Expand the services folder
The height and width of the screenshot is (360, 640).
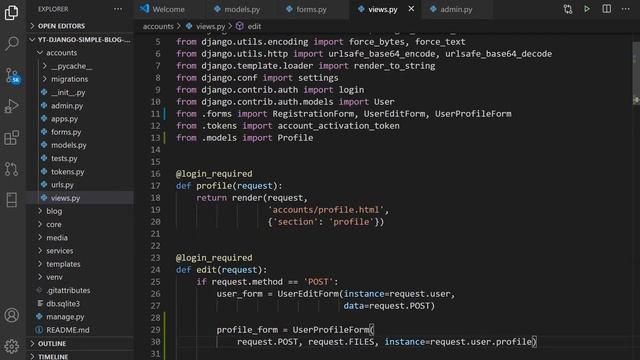pyautogui.click(x=80, y=251)
